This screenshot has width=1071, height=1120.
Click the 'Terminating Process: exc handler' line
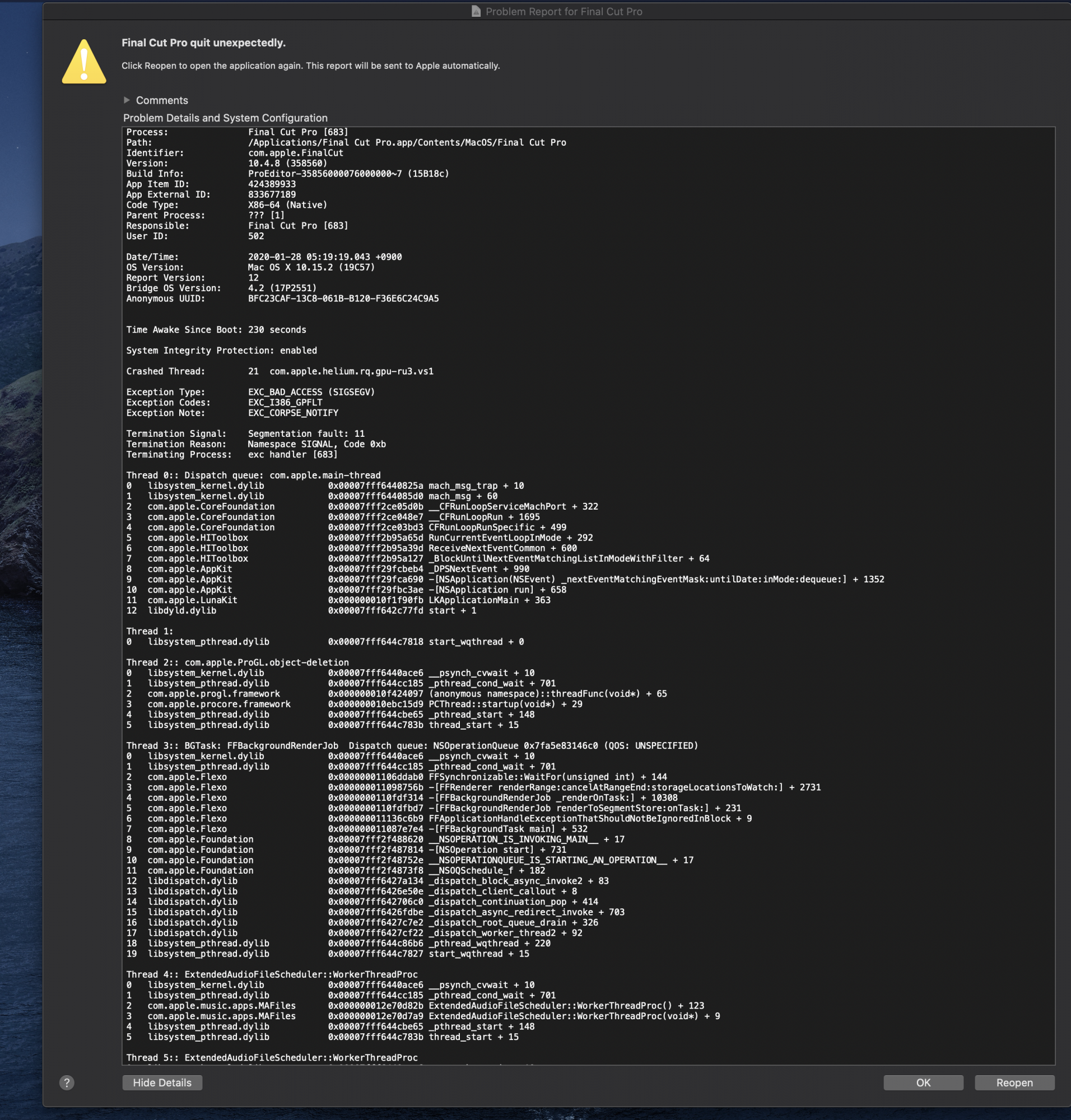coord(232,454)
